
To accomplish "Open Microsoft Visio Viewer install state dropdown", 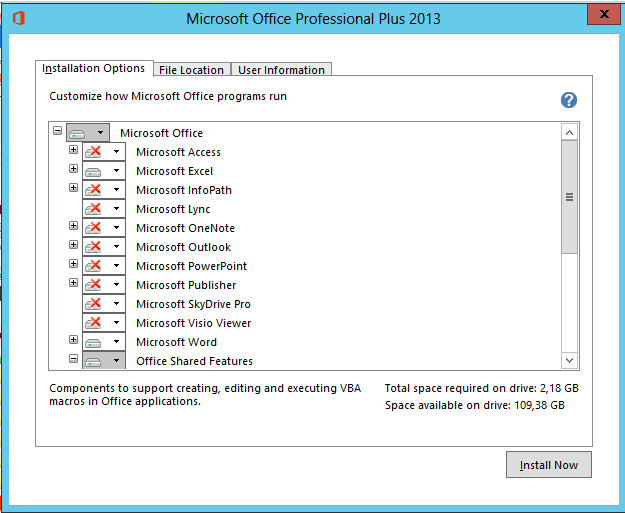I will pos(104,323).
